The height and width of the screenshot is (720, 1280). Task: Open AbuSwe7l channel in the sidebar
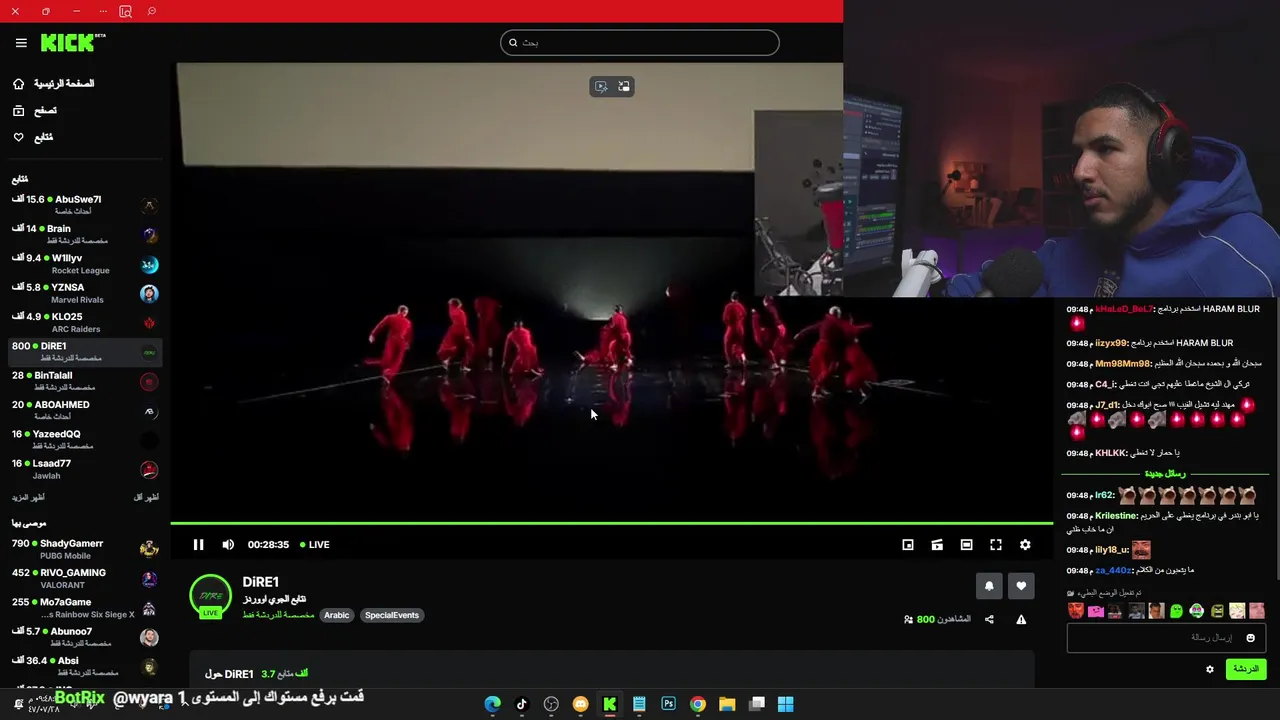pos(85,205)
